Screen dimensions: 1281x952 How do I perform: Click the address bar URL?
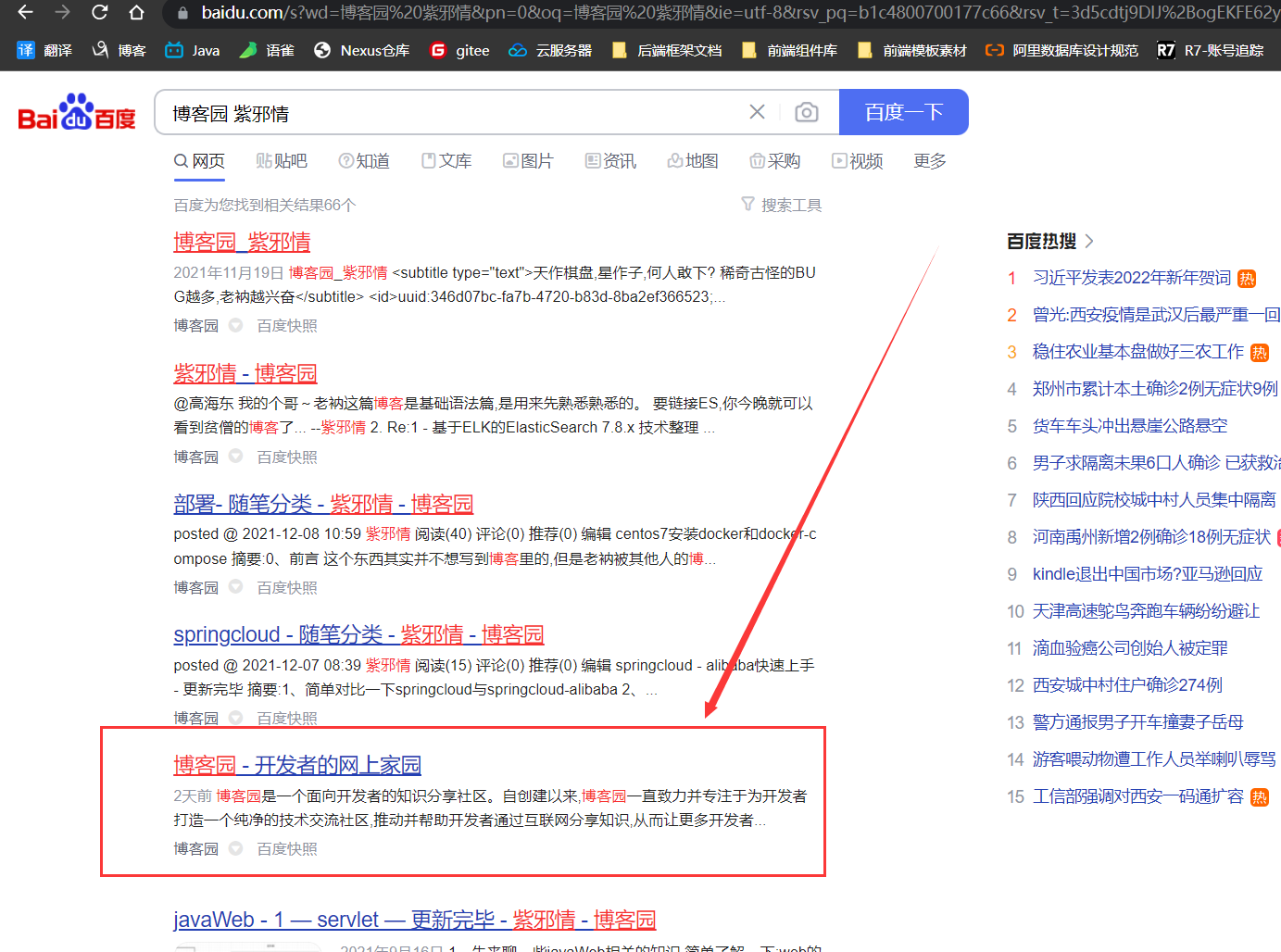(x=739, y=13)
